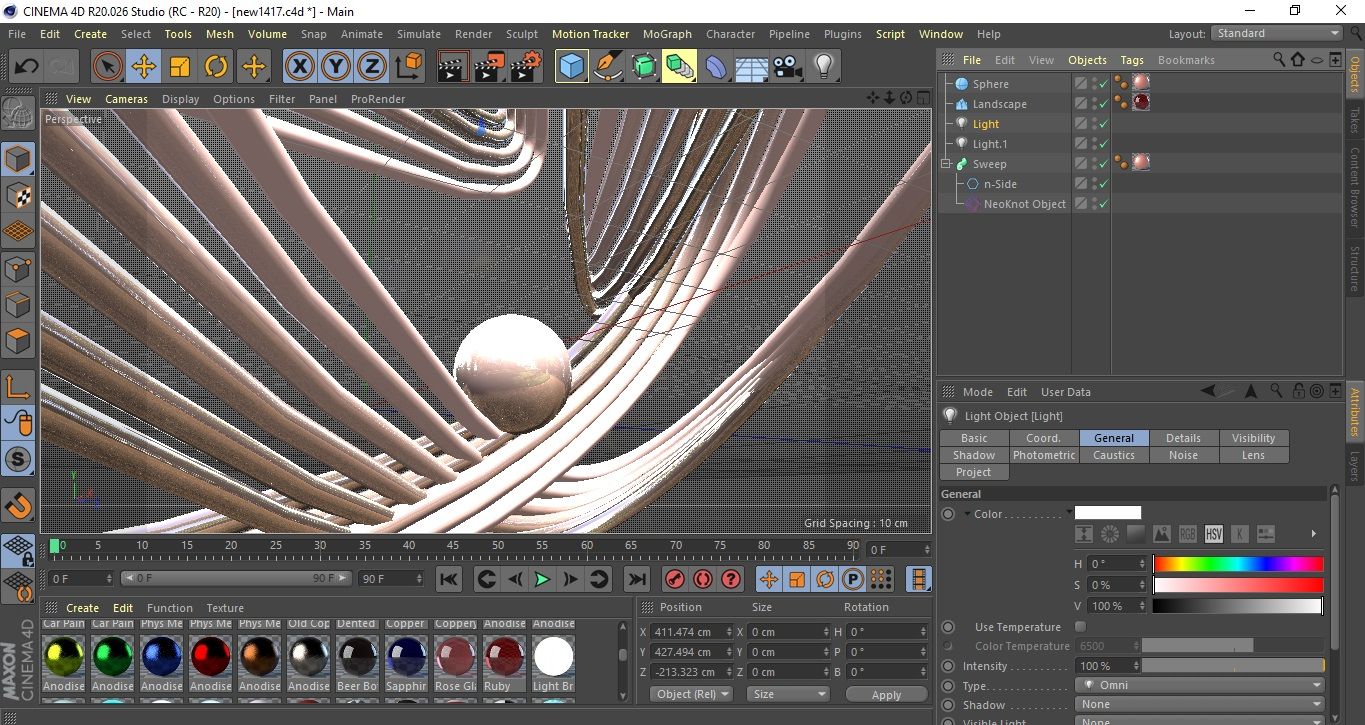This screenshot has height=725, width=1365.
Task: Click the white light Color swatch
Action: pyautogui.click(x=1107, y=513)
